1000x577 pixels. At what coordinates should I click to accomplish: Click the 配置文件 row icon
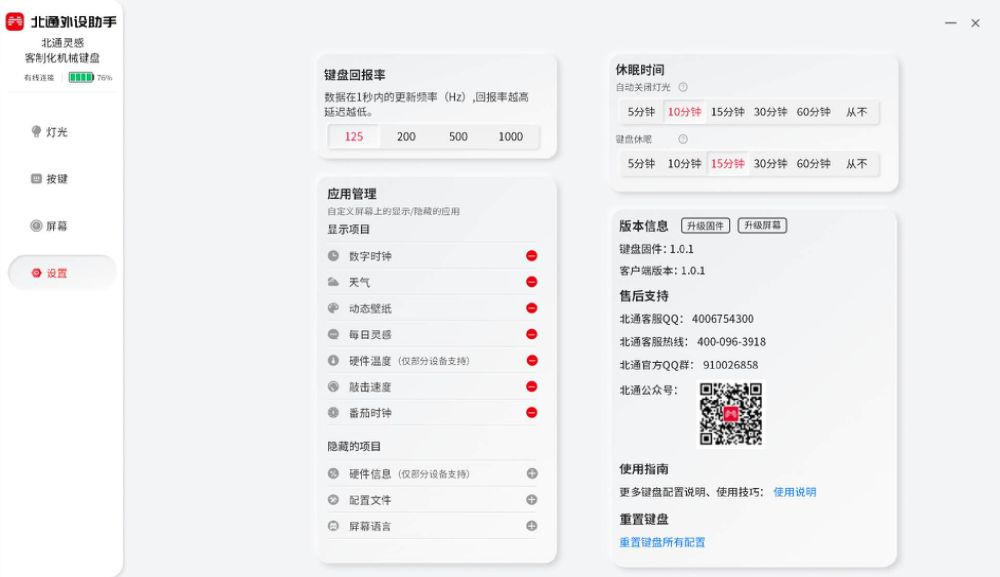[333, 499]
